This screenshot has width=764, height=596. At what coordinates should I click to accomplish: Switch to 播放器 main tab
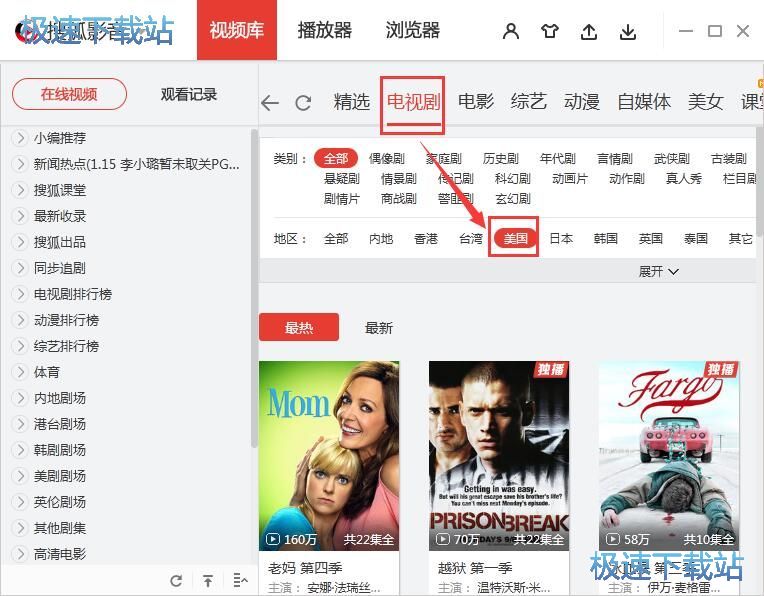325,30
